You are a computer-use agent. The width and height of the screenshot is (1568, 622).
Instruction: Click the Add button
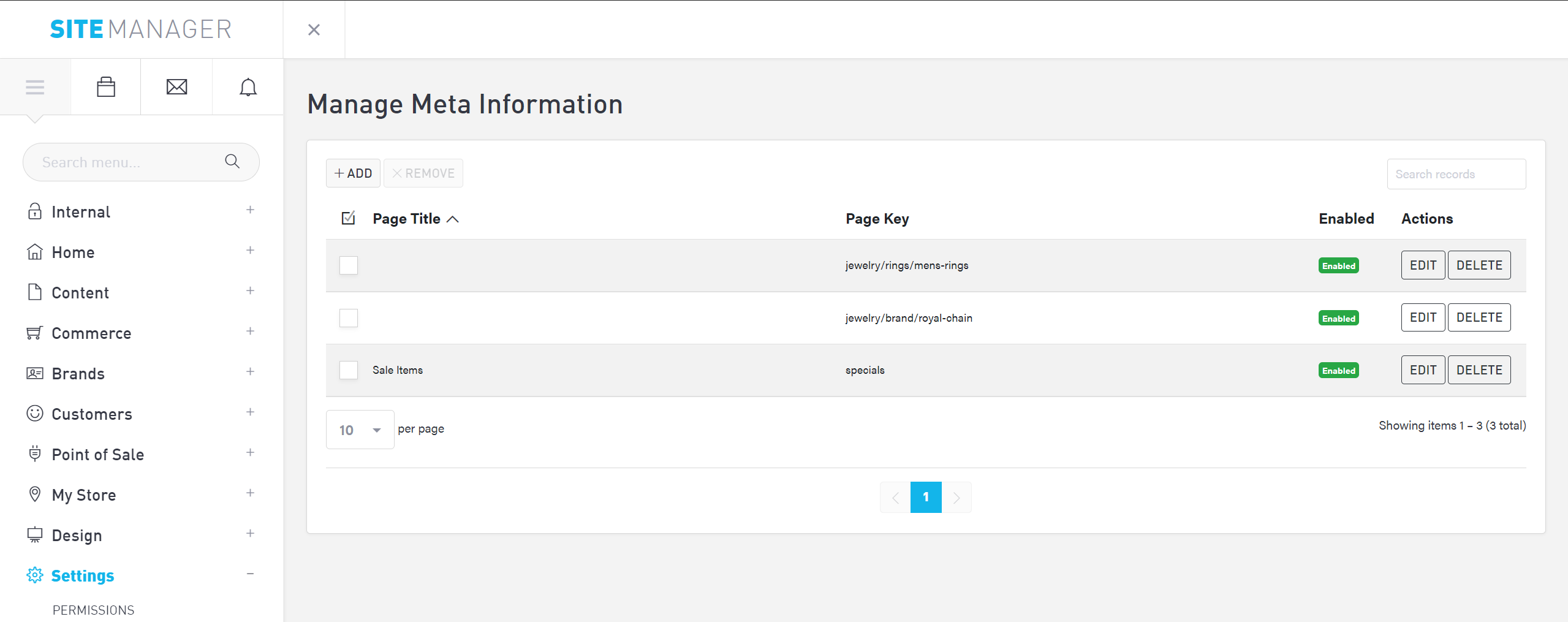pyautogui.click(x=353, y=173)
